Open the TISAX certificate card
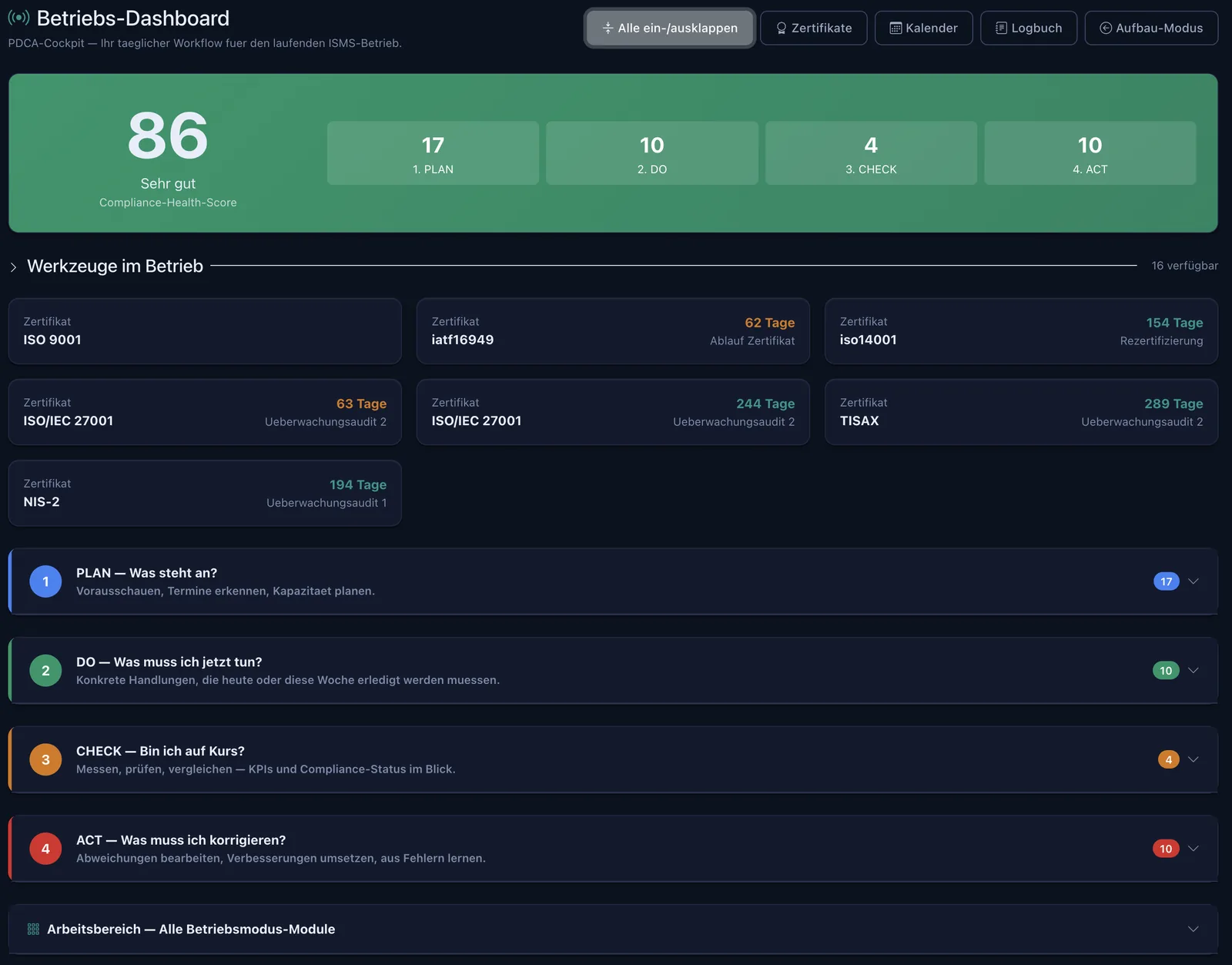This screenshot has height=965, width=1232. (x=1021, y=412)
